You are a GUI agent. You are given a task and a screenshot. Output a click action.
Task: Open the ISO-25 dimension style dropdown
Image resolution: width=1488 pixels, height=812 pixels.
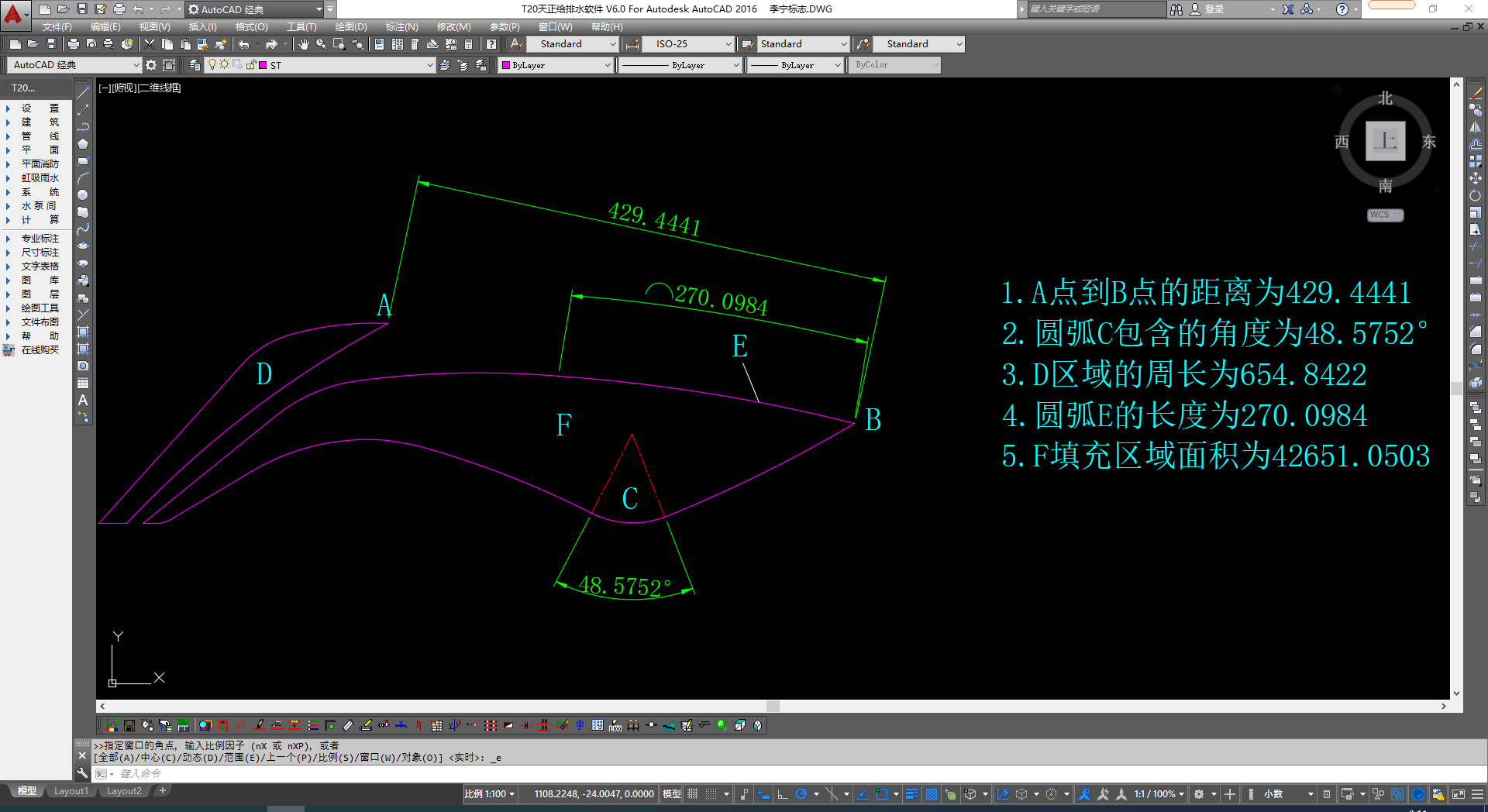(x=688, y=44)
